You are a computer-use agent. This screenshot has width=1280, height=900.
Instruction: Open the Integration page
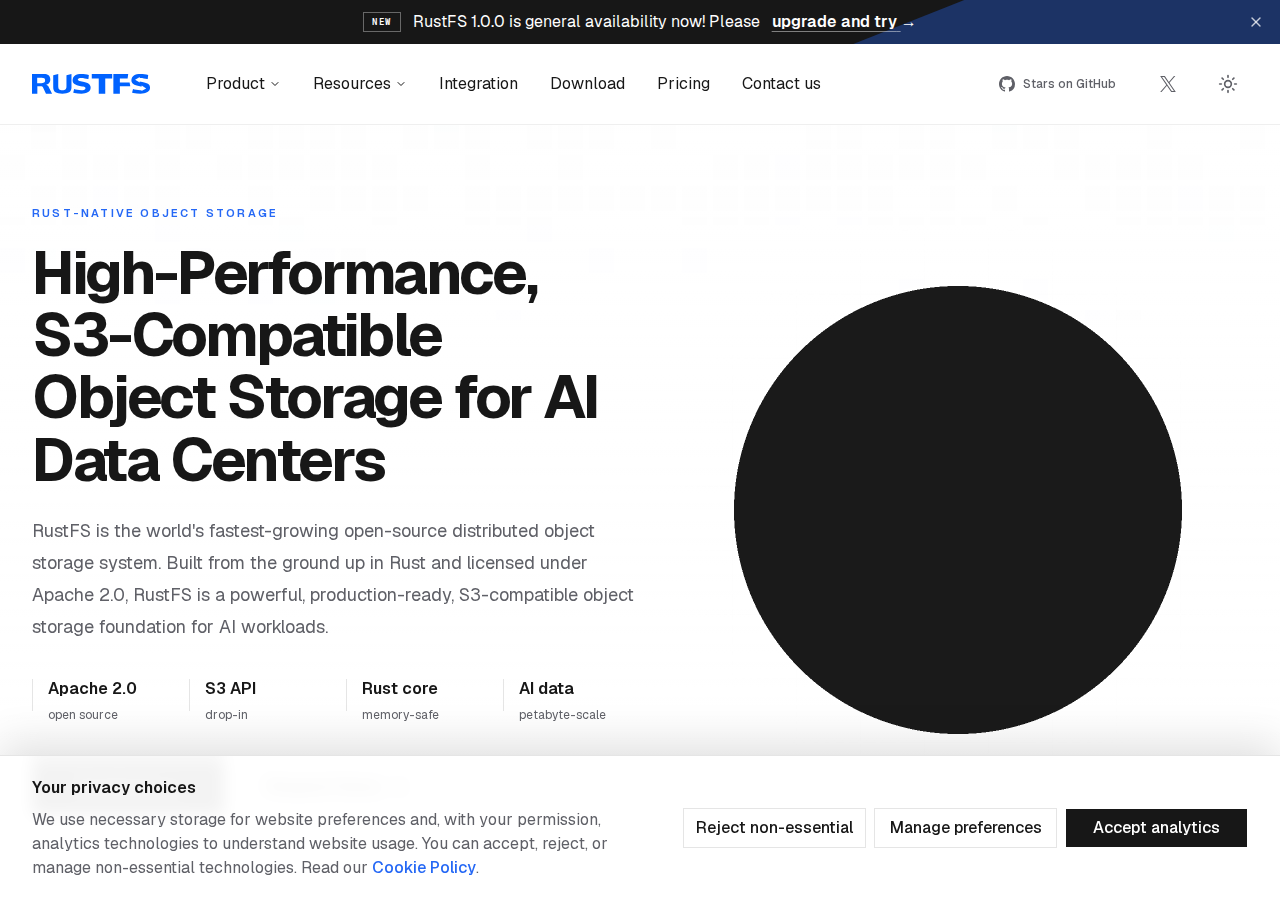478,84
